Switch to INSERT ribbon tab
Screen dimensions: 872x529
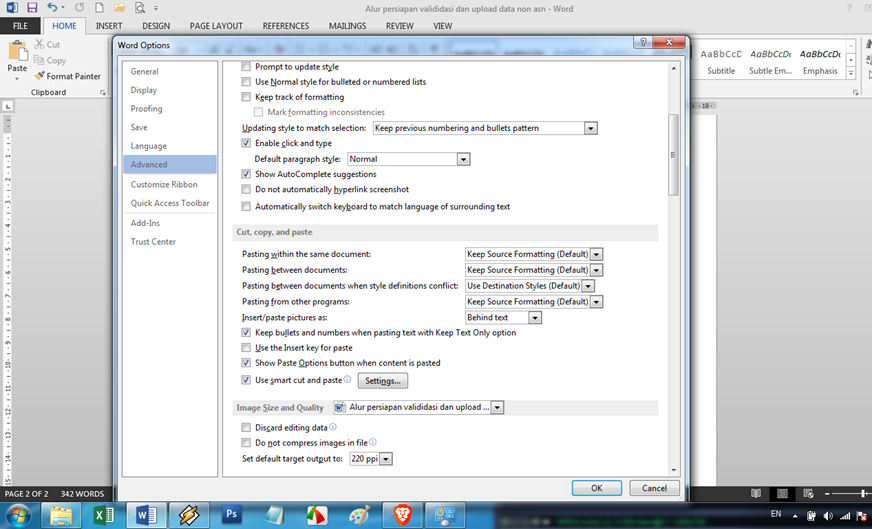tap(109, 26)
